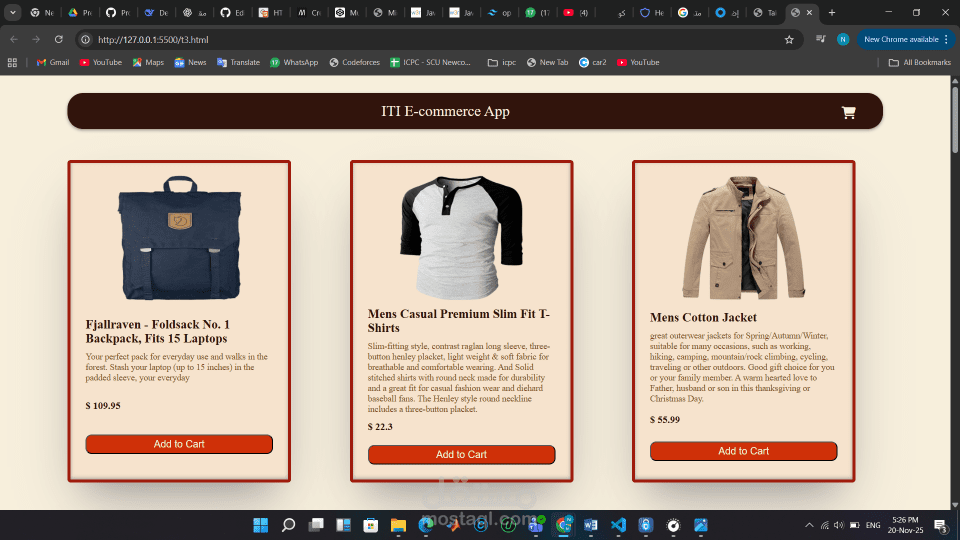
Task: Open the Chrome three-dot menu
Action: [x=947, y=39]
